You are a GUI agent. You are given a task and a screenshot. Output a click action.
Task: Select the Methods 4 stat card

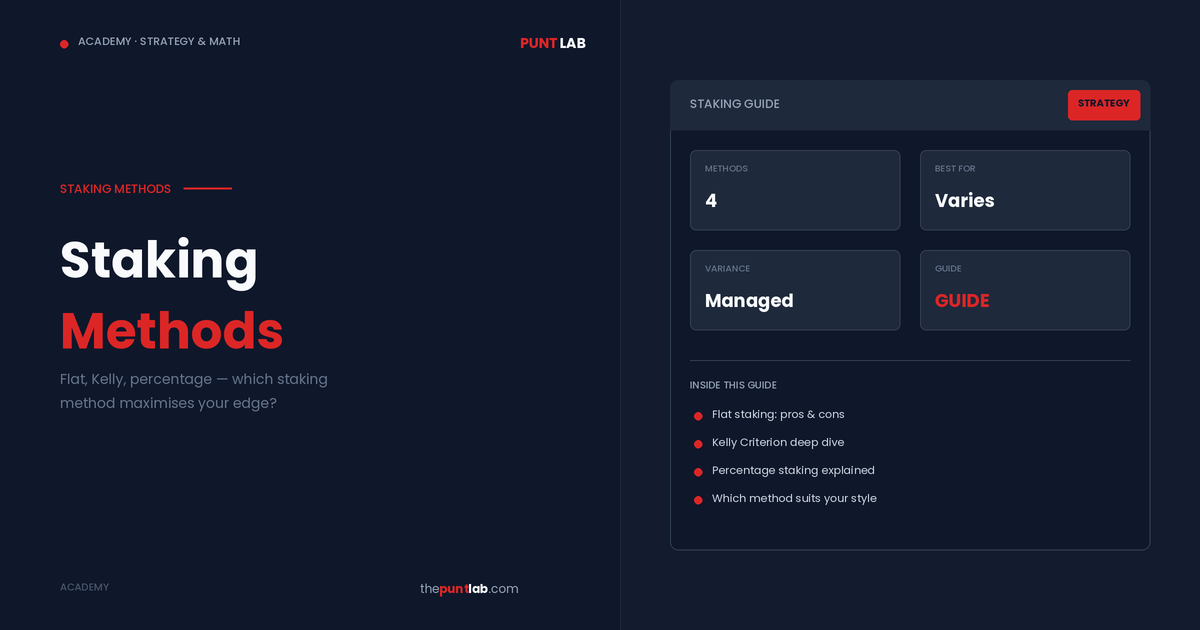click(x=795, y=190)
